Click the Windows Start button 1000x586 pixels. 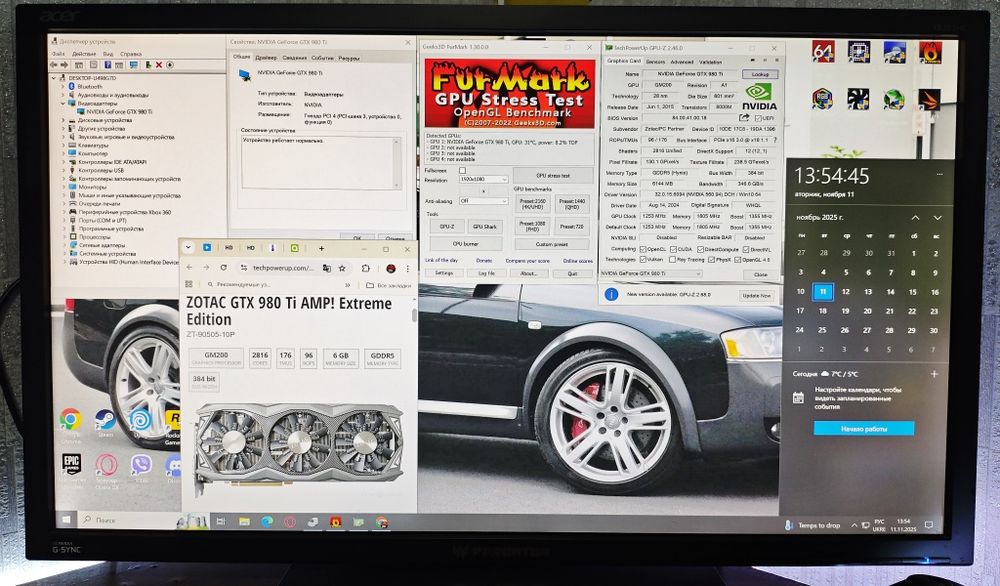click(66, 520)
